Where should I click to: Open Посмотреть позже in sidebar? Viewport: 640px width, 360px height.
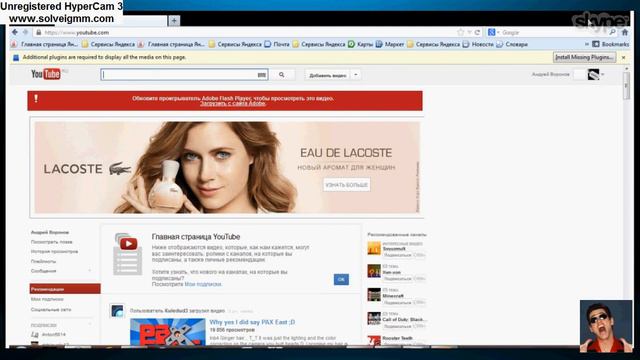51,242
